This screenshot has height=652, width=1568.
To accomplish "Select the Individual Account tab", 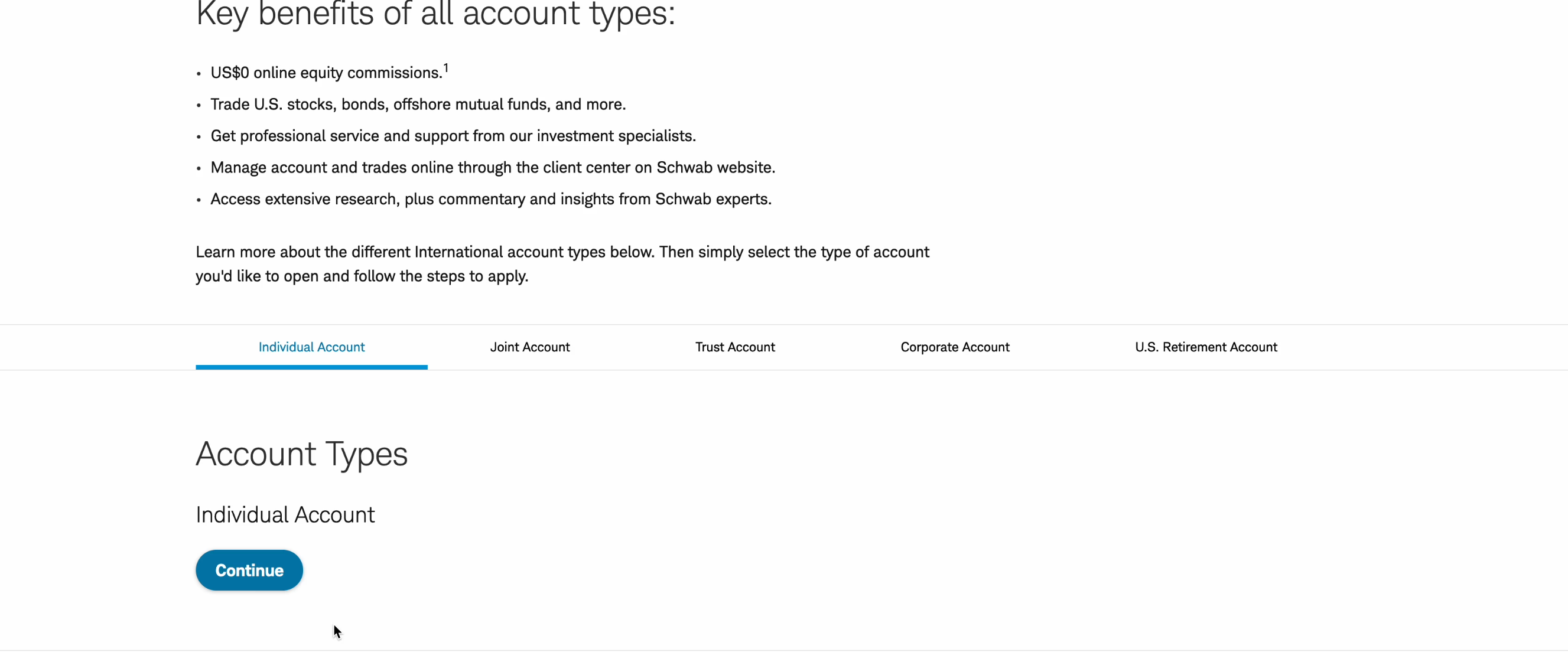I will point(311,347).
